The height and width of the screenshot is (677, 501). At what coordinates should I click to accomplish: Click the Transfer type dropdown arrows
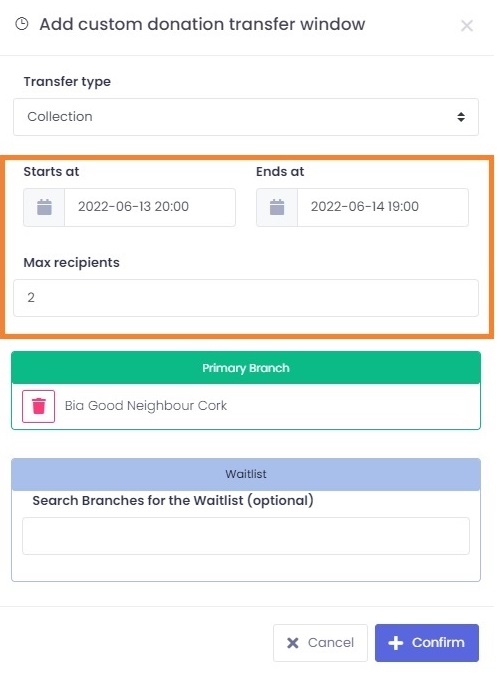pos(461,117)
